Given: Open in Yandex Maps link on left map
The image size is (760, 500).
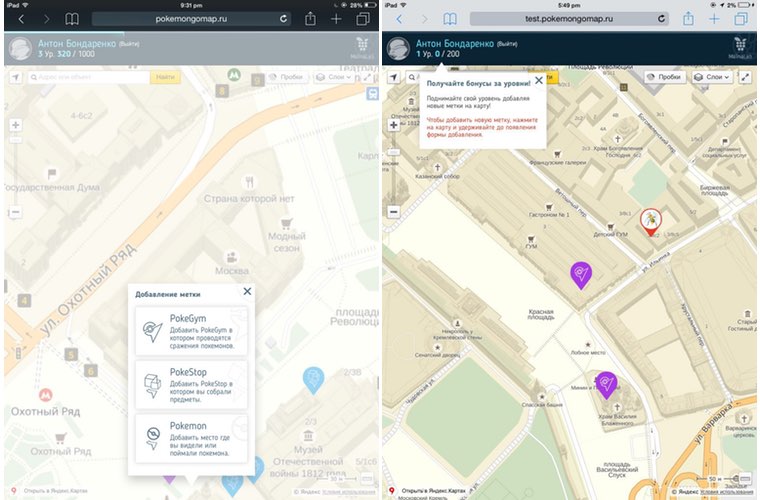Looking at the screenshot, I should pyautogui.click(x=55, y=491).
